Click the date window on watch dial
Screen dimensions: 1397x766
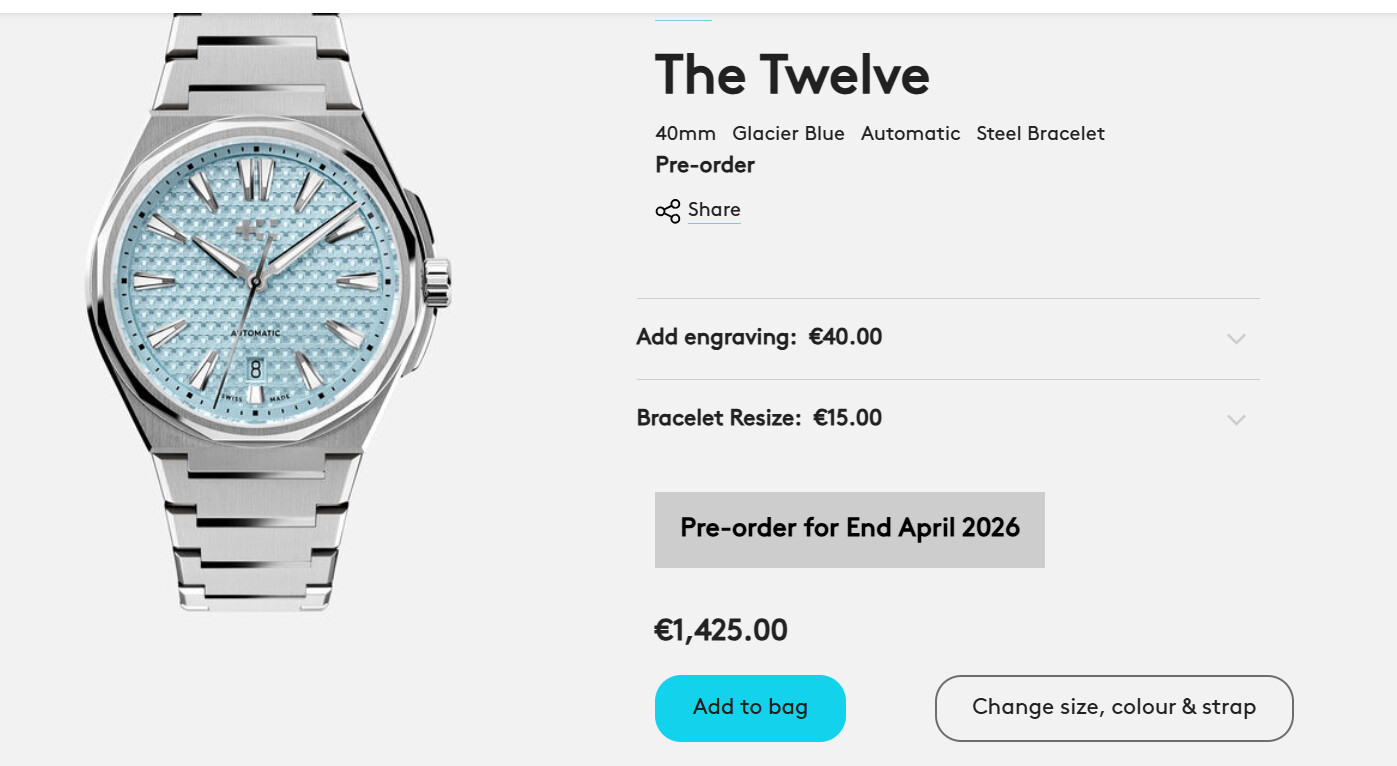[x=255, y=368]
